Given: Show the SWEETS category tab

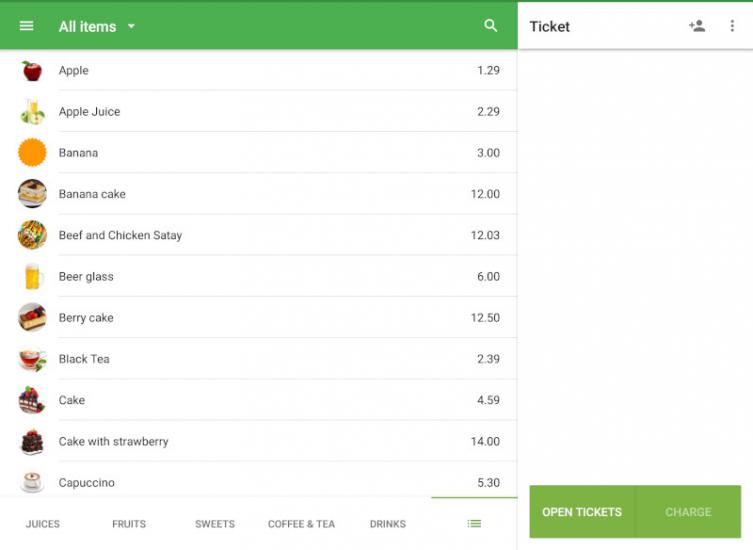Looking at the screenshot, I should click(215, 524).
